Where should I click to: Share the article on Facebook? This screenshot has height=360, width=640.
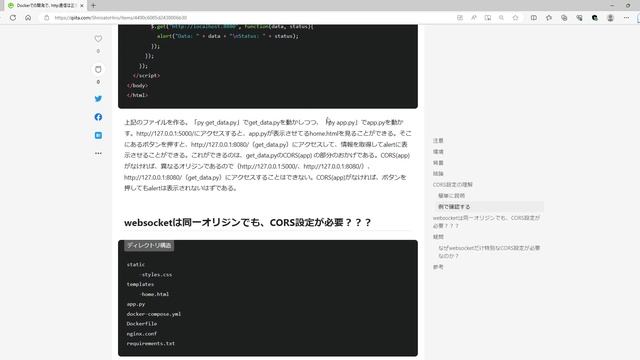(x=98, y=117)
